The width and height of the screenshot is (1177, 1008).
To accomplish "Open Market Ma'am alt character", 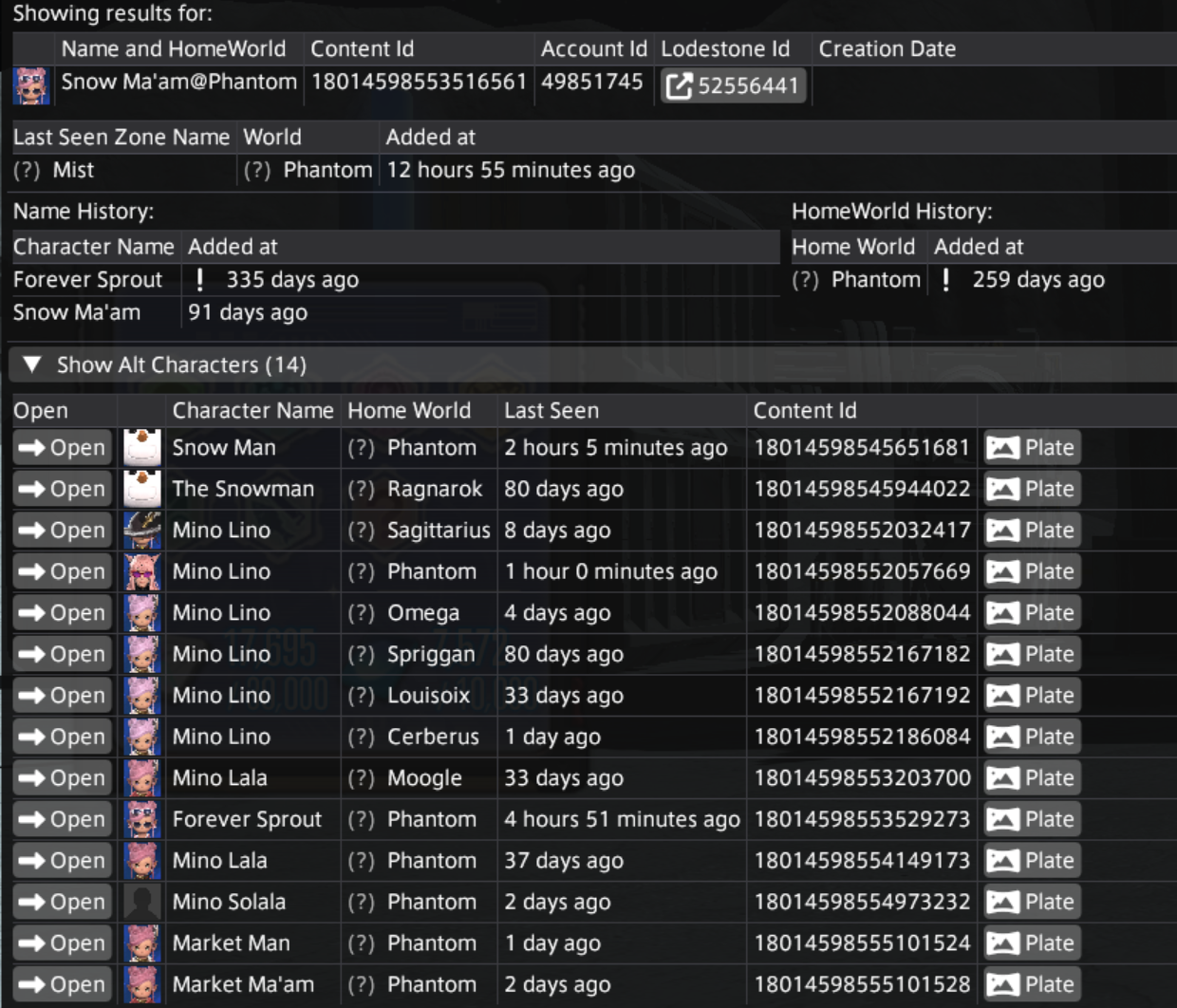I will pyautogui.click(x=63, y=984).
